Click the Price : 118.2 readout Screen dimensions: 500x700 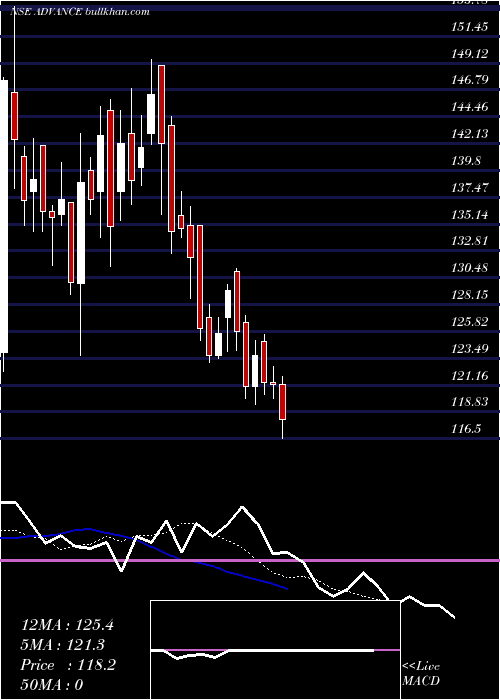point(68,665)
